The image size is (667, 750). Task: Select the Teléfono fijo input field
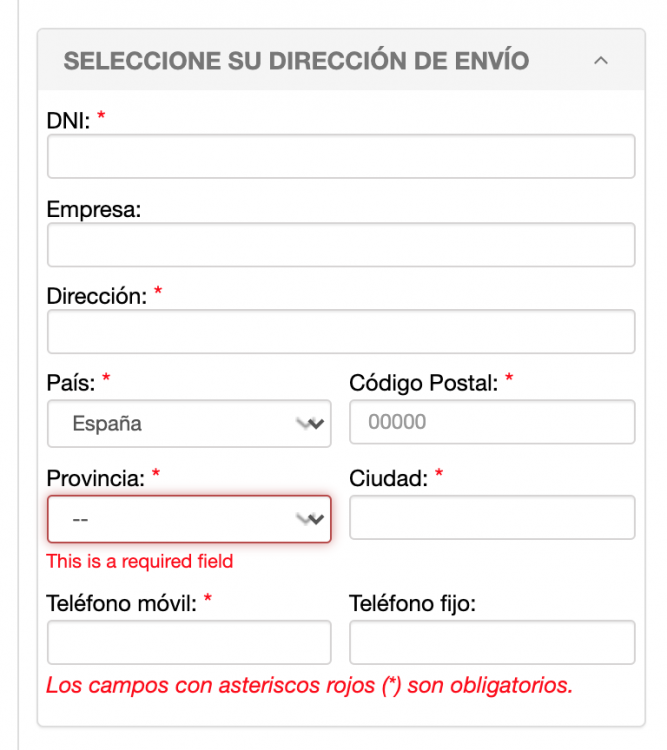pyautogui.click(x=491, y=642)
